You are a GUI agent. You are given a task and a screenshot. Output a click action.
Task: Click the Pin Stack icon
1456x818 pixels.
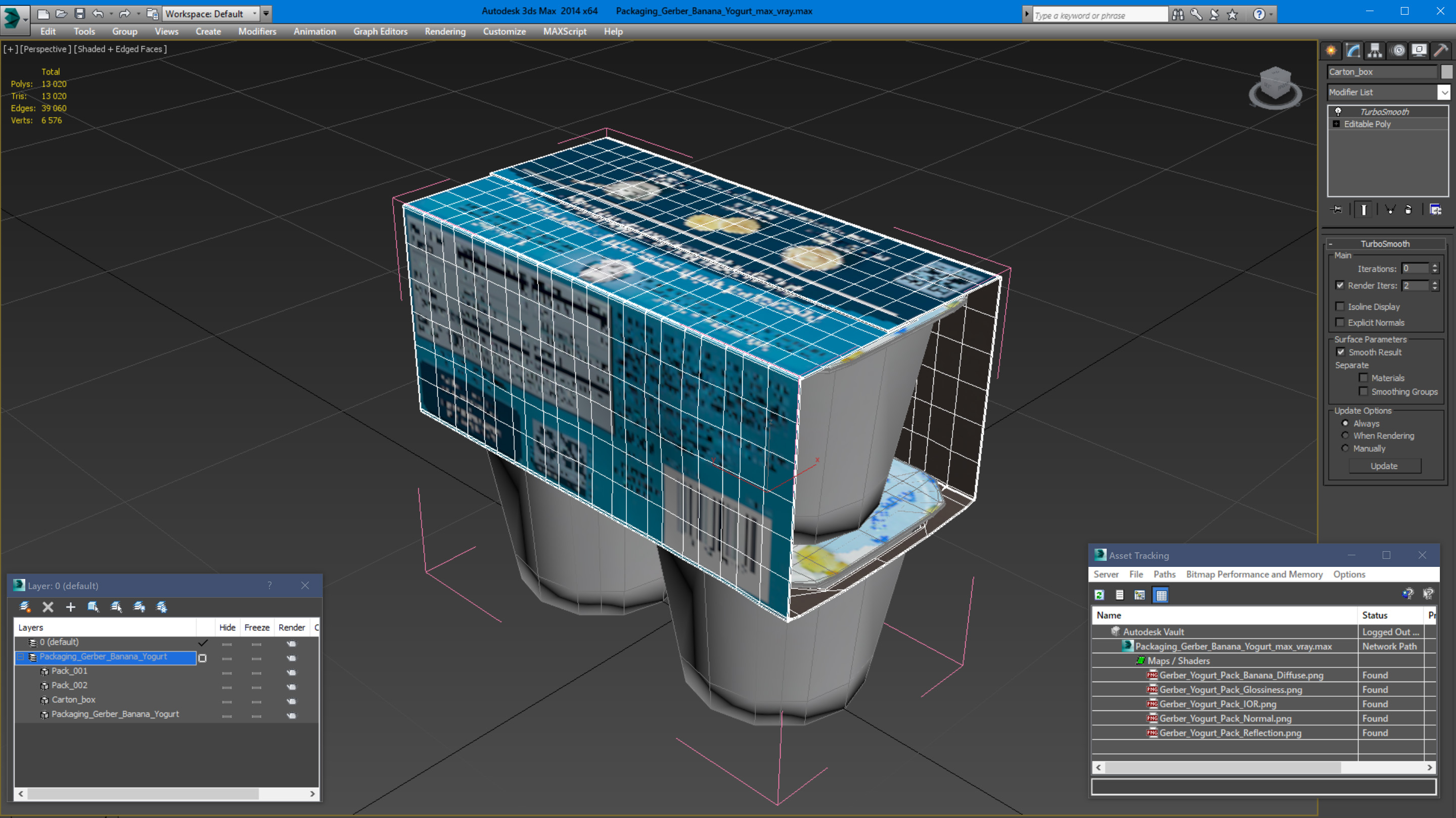pos(1337,210)
